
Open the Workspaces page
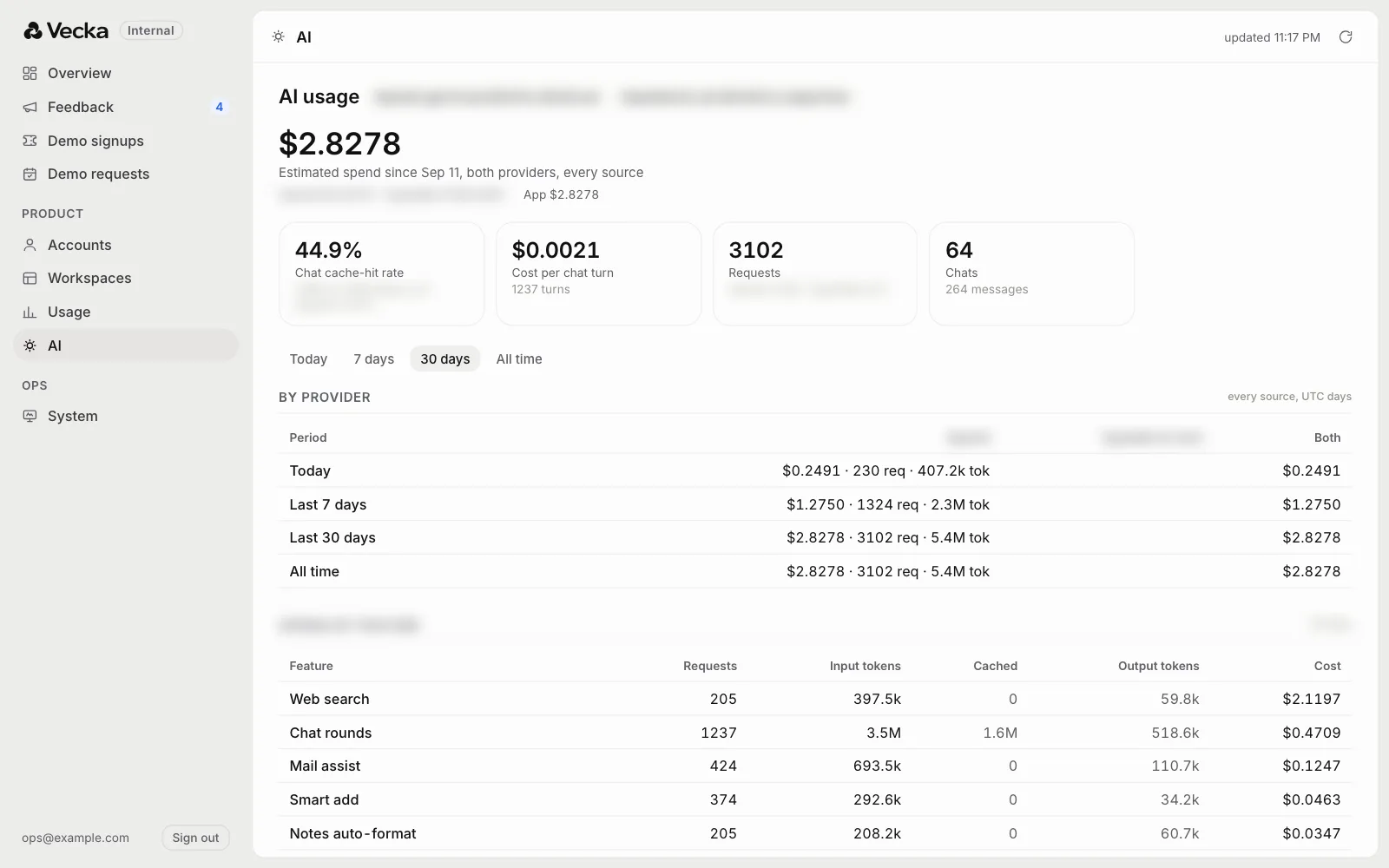point(126,278)
